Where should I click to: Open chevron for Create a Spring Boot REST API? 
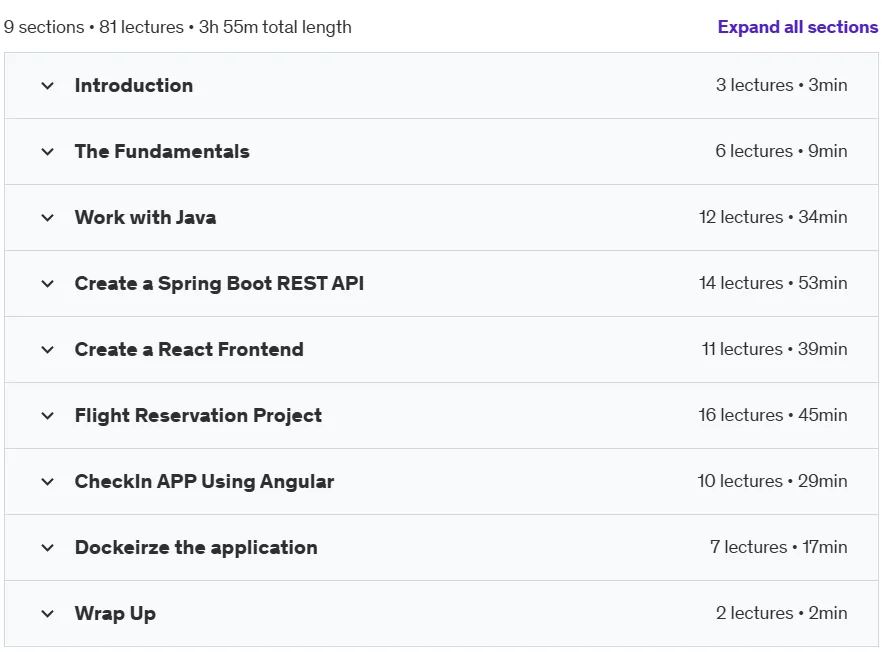(x=48, y=284)
